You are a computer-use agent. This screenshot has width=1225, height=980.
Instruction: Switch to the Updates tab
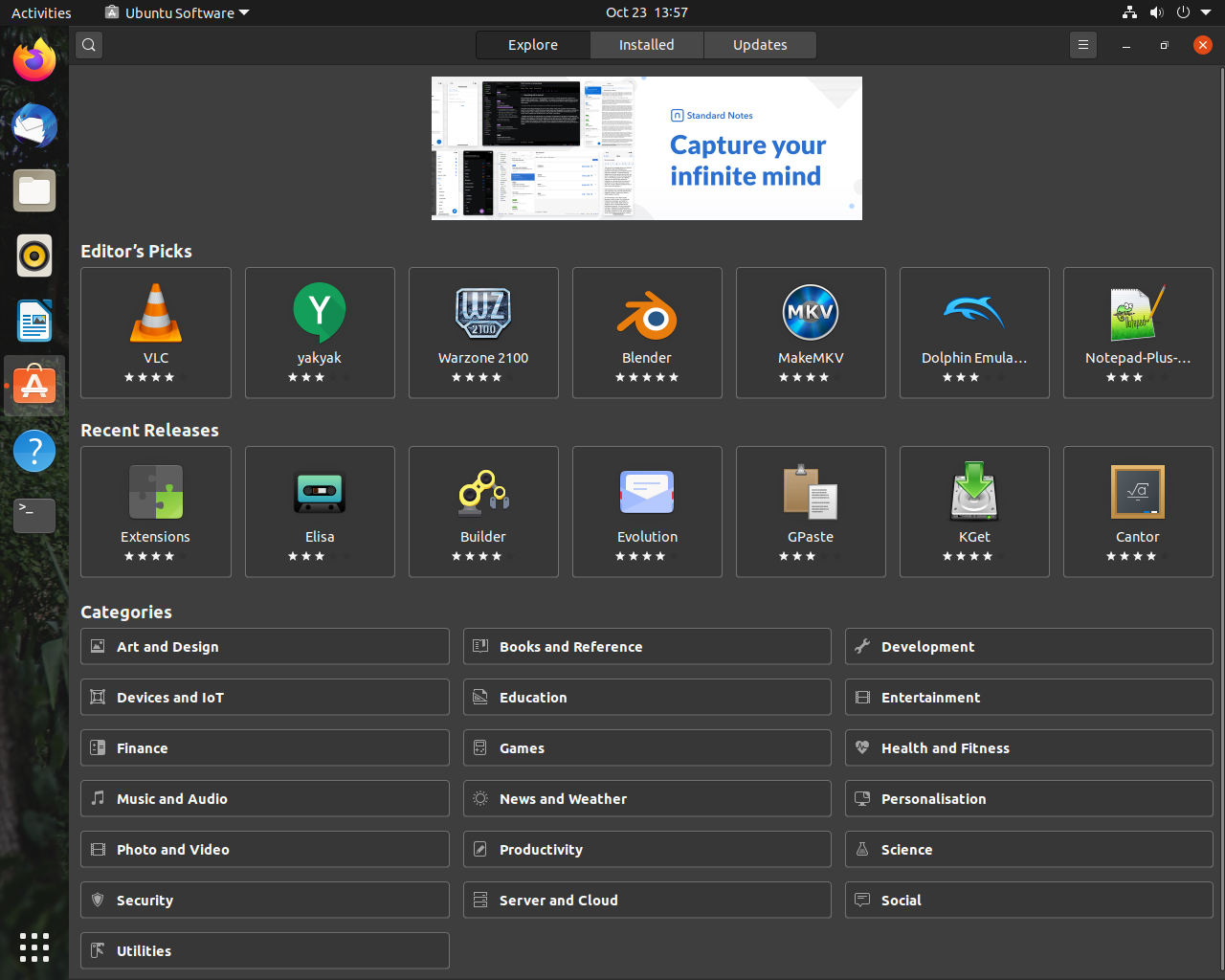[760, 45]
